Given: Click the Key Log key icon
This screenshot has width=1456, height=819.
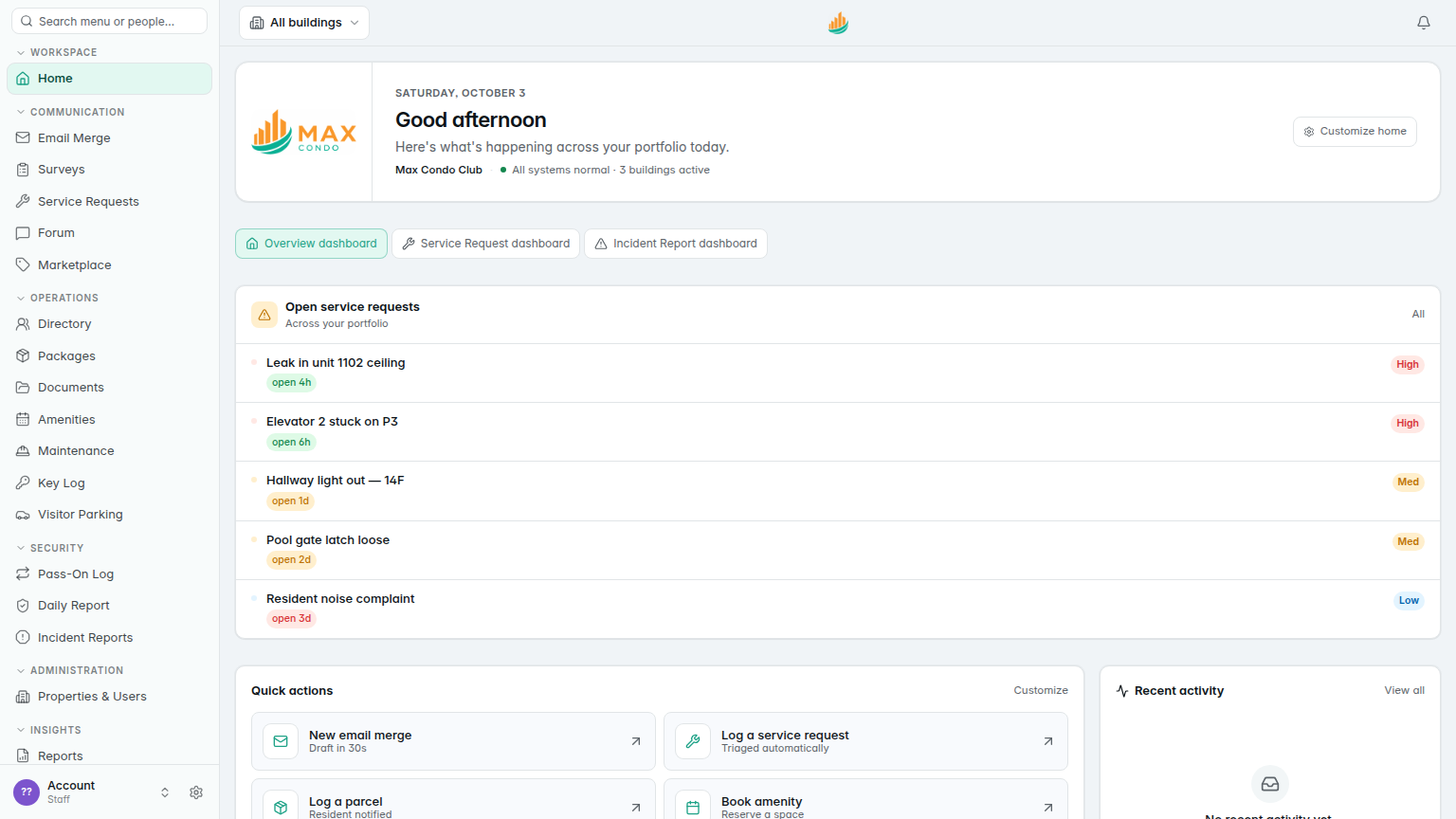Looking at the screenshot, I should tap(23, 482).
